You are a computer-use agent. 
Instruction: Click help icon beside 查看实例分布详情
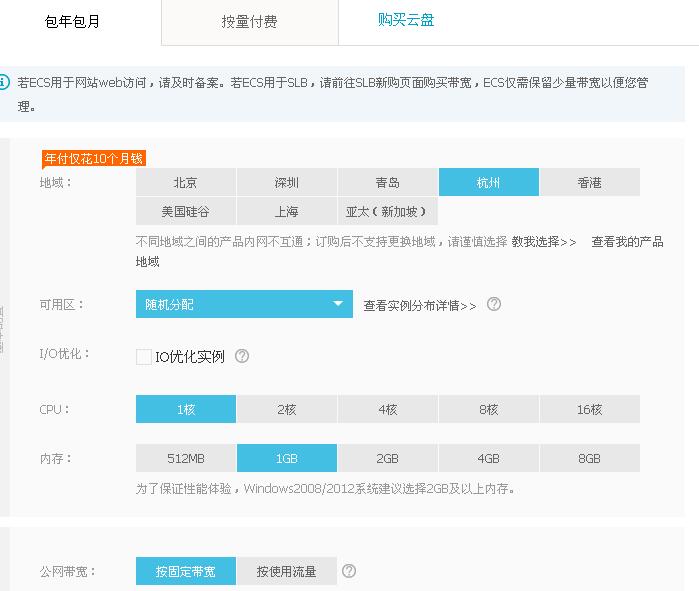point(494,305)
